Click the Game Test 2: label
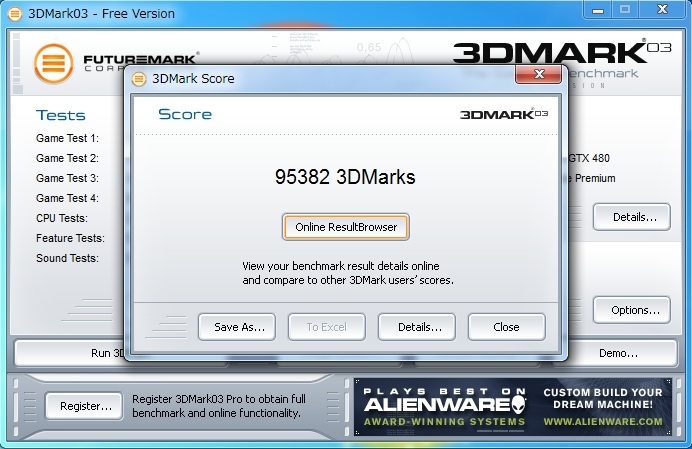Viewport: 692px width, 449px height. (67, 158)
